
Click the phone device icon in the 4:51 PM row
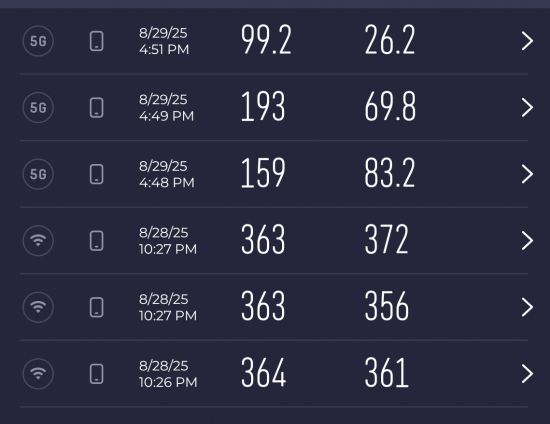[96, 41]
